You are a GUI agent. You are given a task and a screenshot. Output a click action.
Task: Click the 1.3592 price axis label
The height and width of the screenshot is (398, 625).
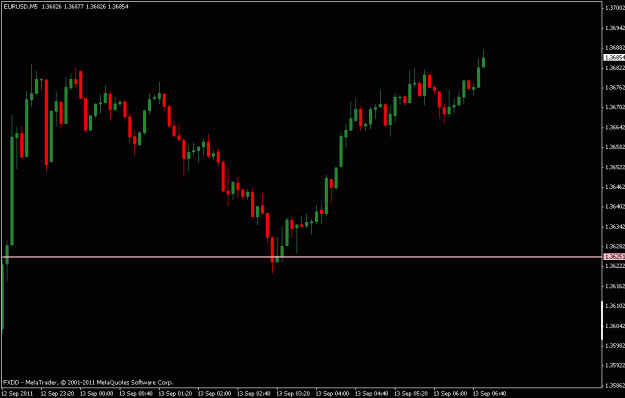click(615, 365)
